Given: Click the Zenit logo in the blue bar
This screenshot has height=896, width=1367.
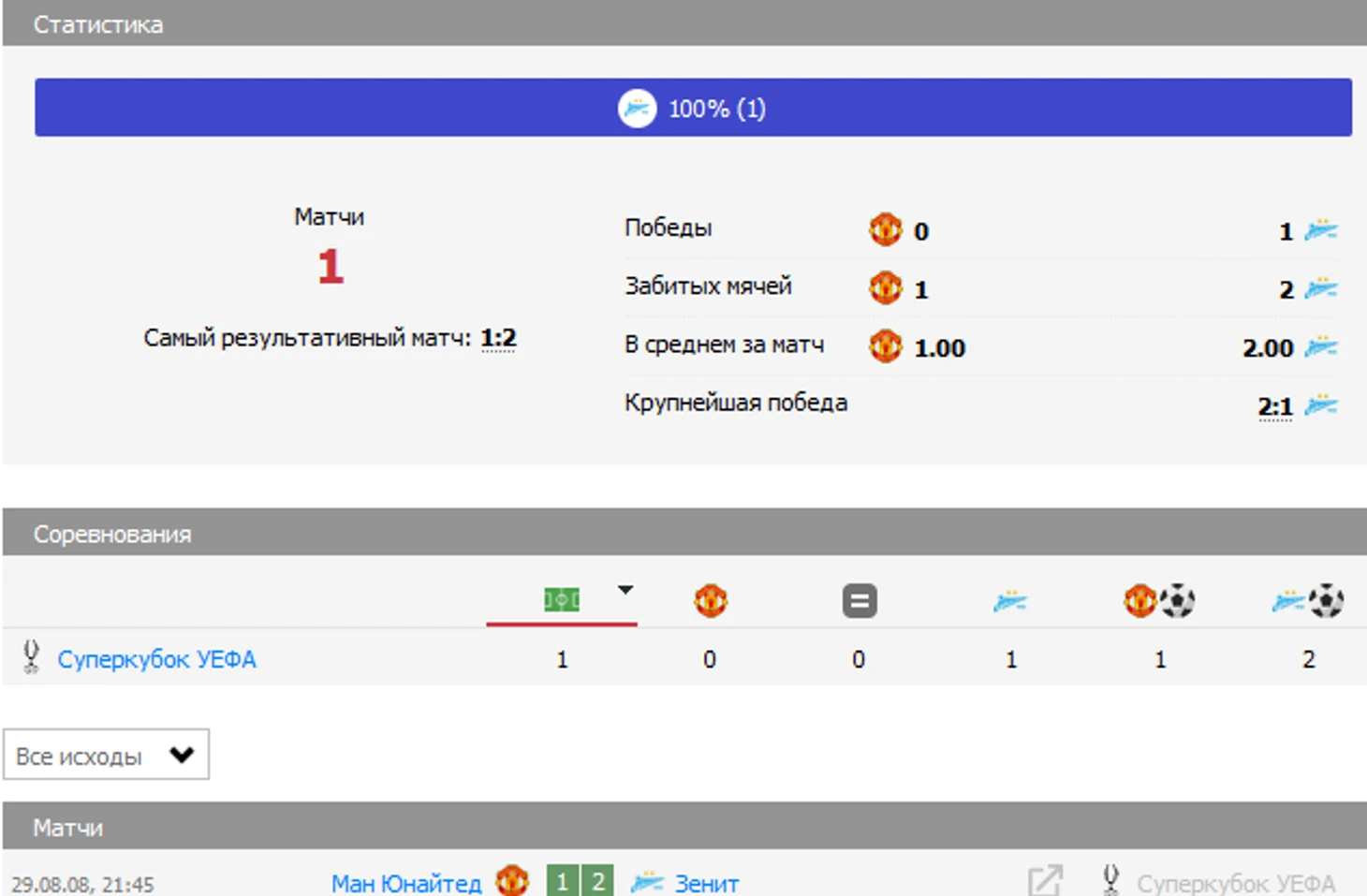Looking at the screenshot, I should 637,109.
